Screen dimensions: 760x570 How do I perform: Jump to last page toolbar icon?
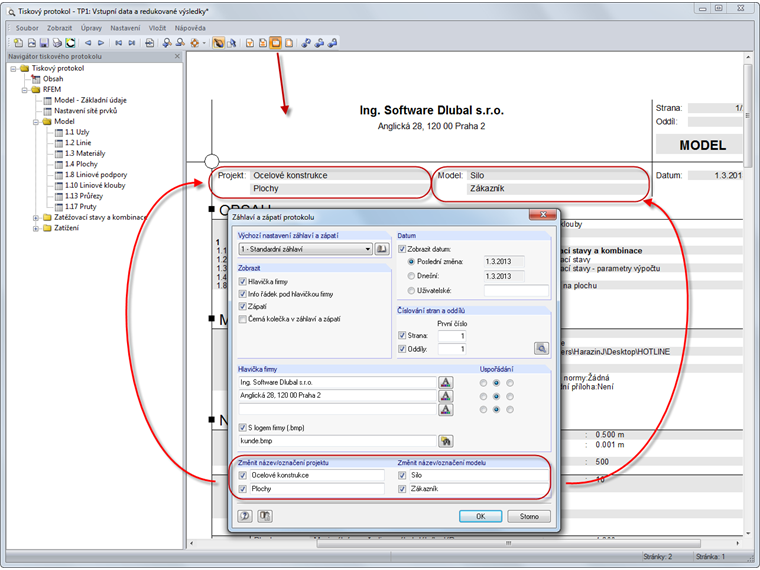132,43
